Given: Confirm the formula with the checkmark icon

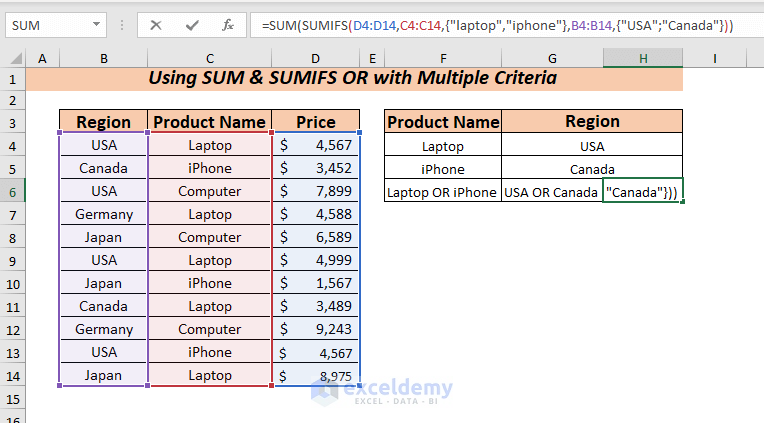Looking at the screenshot, I should (x=192, y=25).
